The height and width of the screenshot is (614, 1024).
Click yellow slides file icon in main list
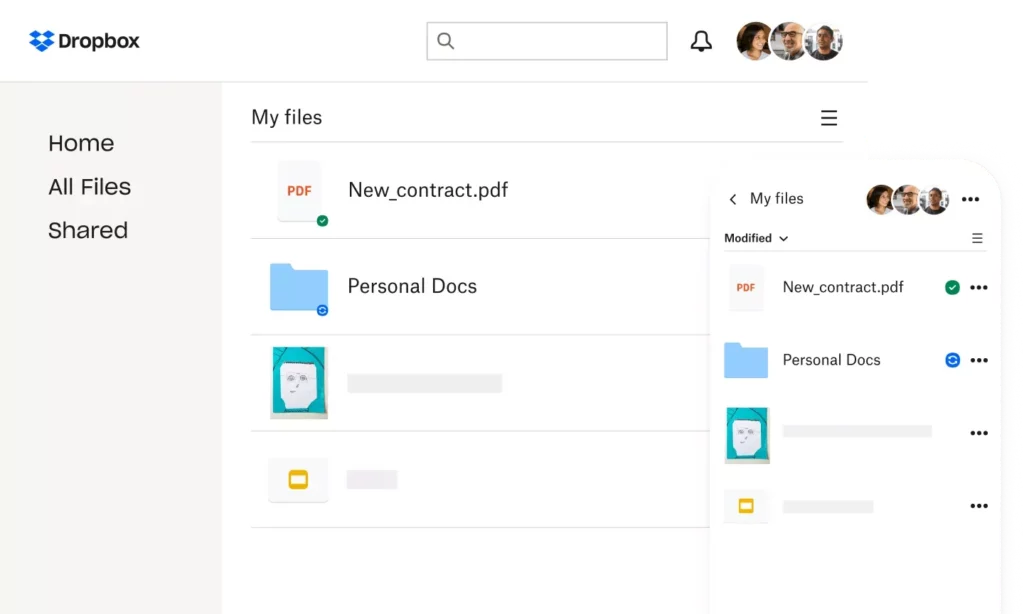coord(298,480)
